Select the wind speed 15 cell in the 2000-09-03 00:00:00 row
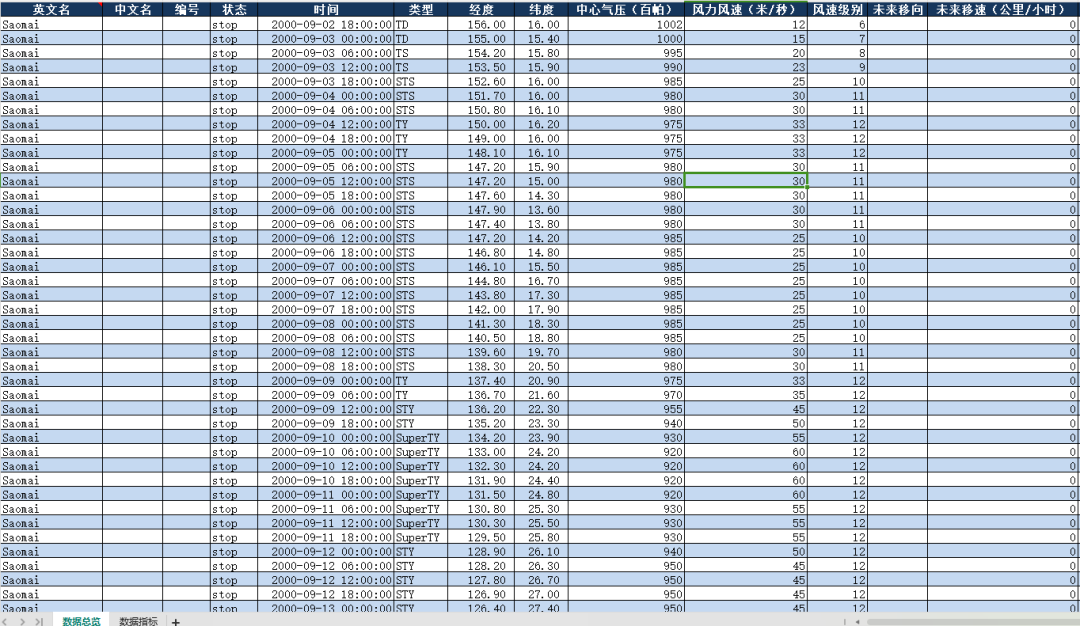1080x626 pixels. click(746, 39)
